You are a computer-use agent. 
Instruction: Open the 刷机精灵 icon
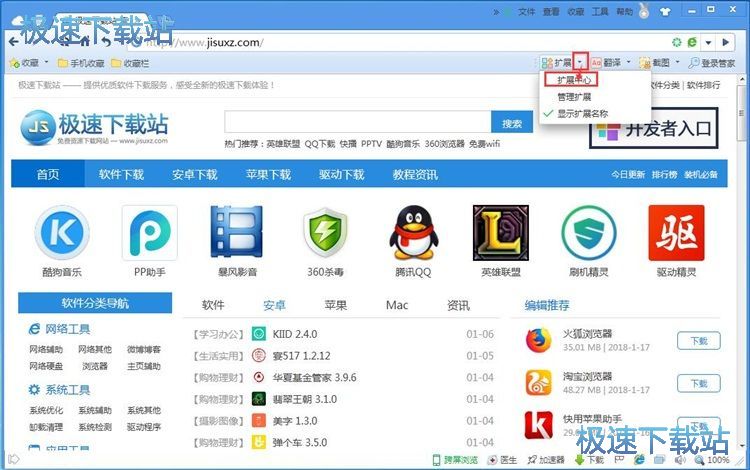[589, 233]
